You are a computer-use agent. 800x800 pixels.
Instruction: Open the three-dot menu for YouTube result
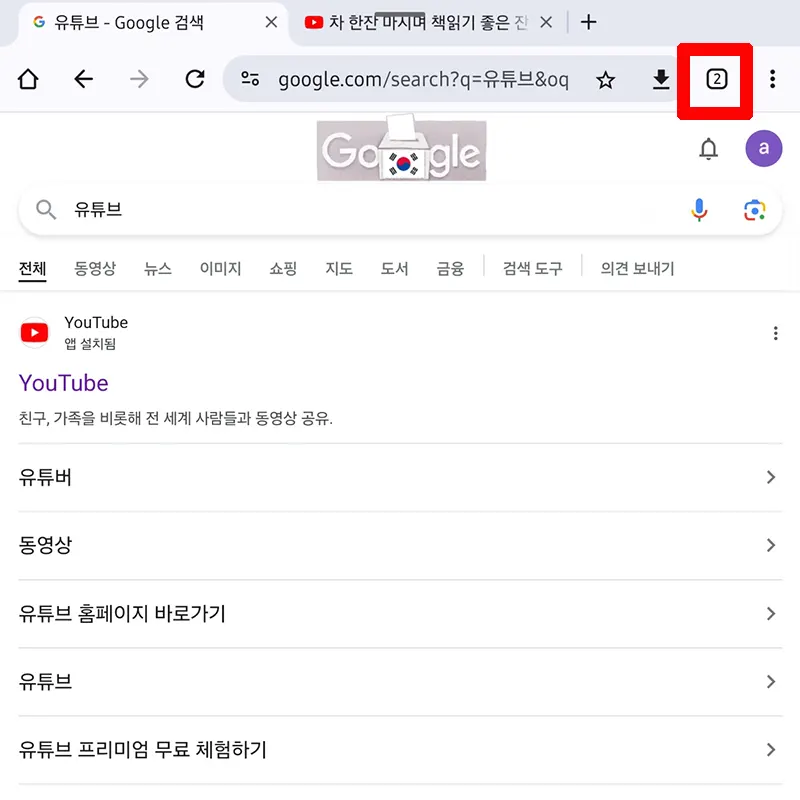click(775, 333)
